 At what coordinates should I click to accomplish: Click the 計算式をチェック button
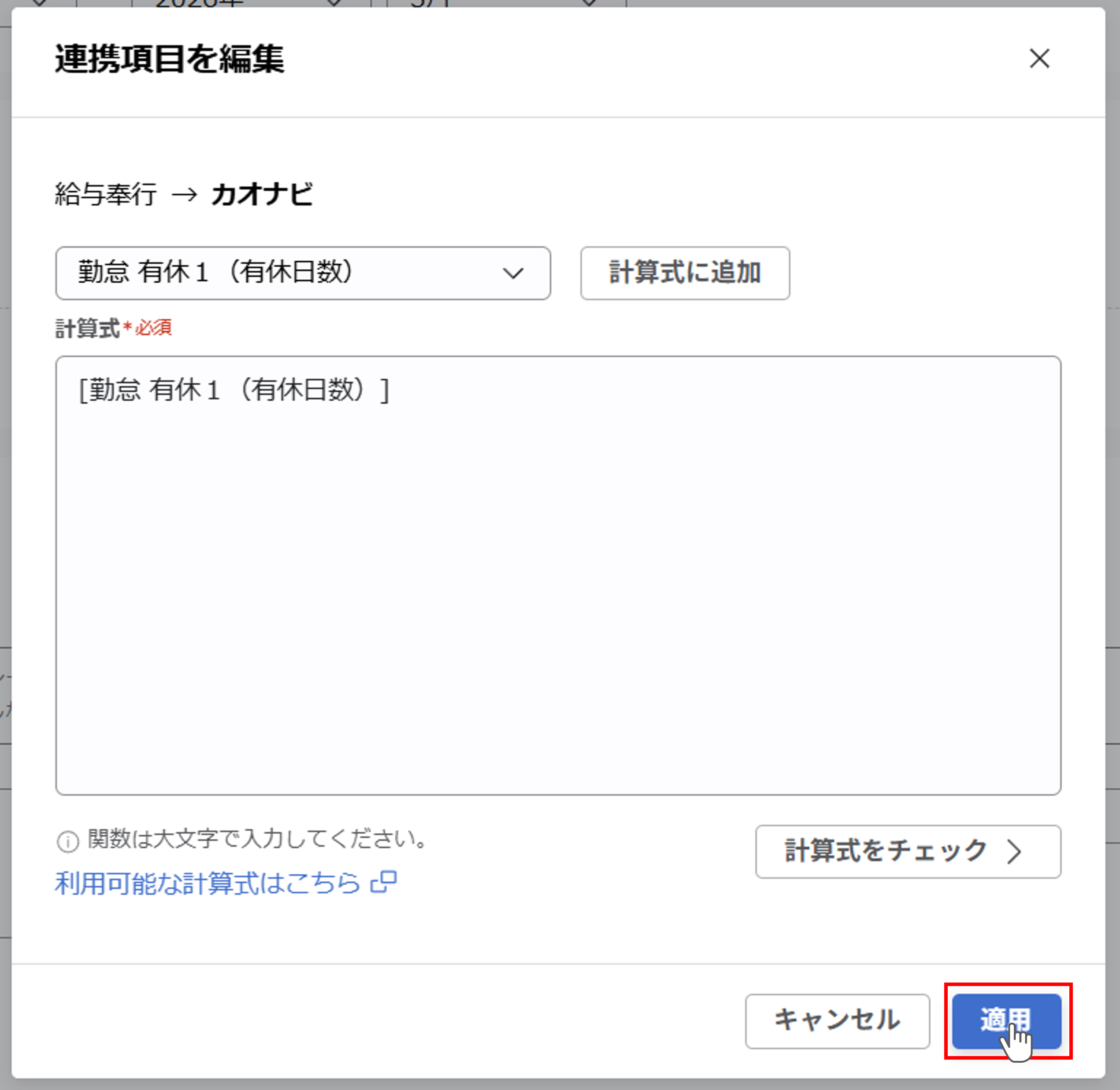[x=908, y=851]
